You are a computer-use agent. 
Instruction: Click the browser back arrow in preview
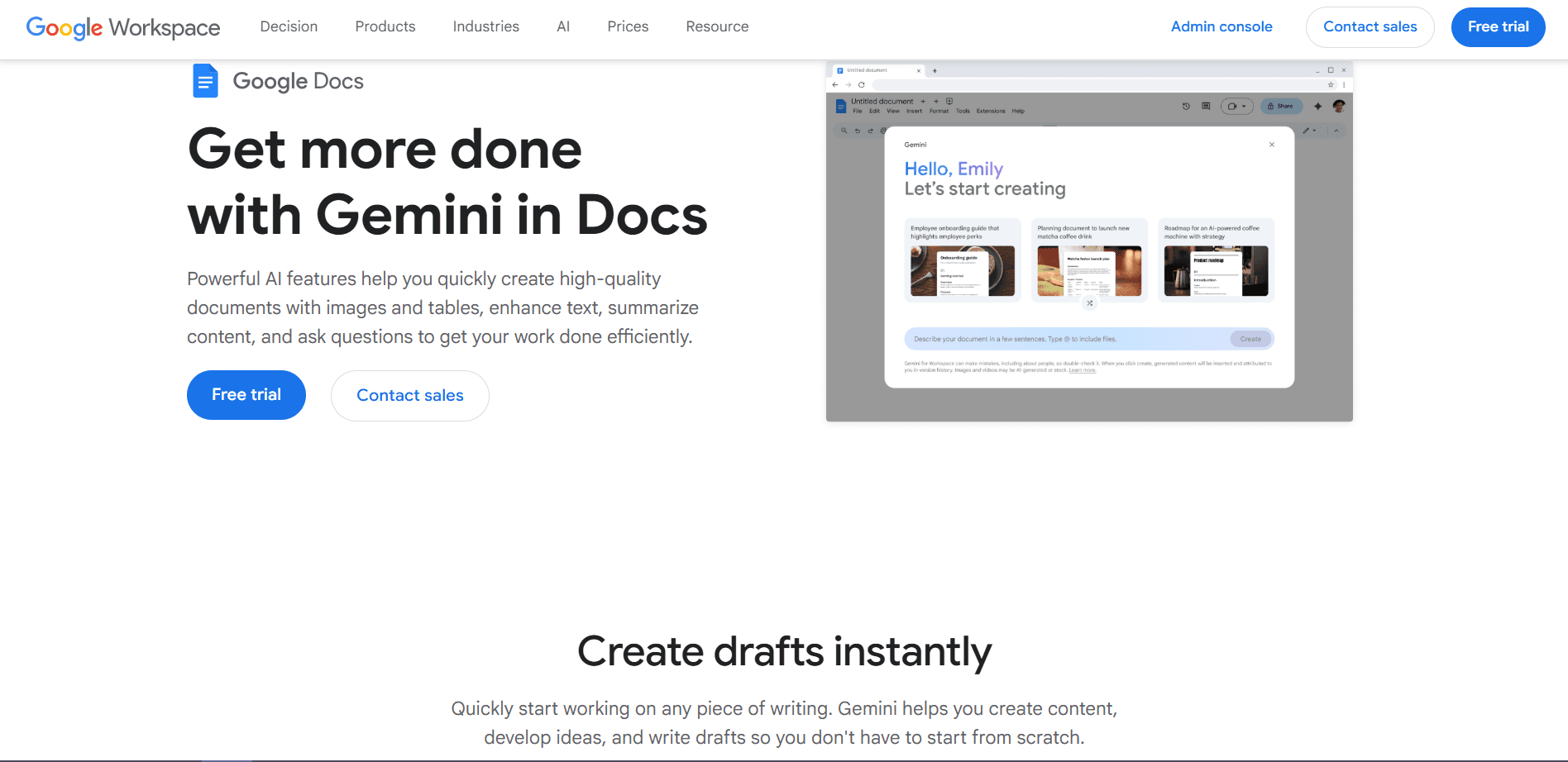835,84
